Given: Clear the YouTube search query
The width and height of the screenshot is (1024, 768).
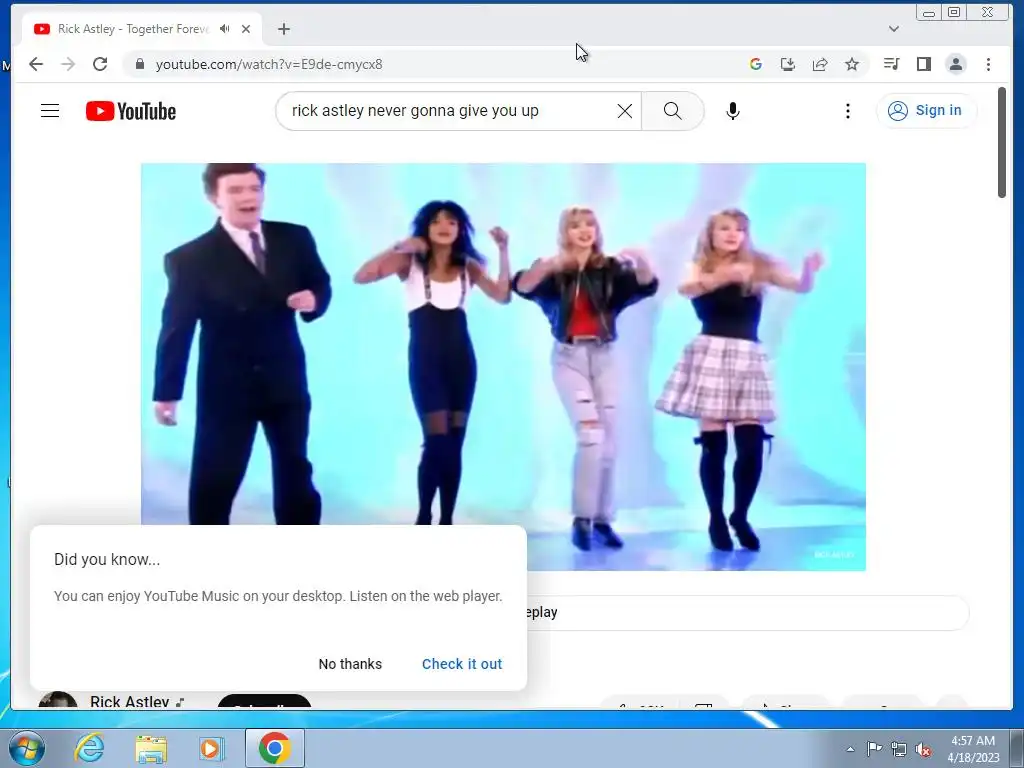Looking at the screenshot, I should click(x=625, y=111).
